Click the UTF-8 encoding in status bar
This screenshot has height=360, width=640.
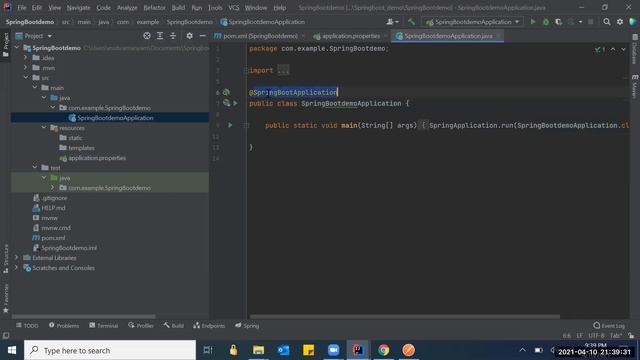pos(596,336)
